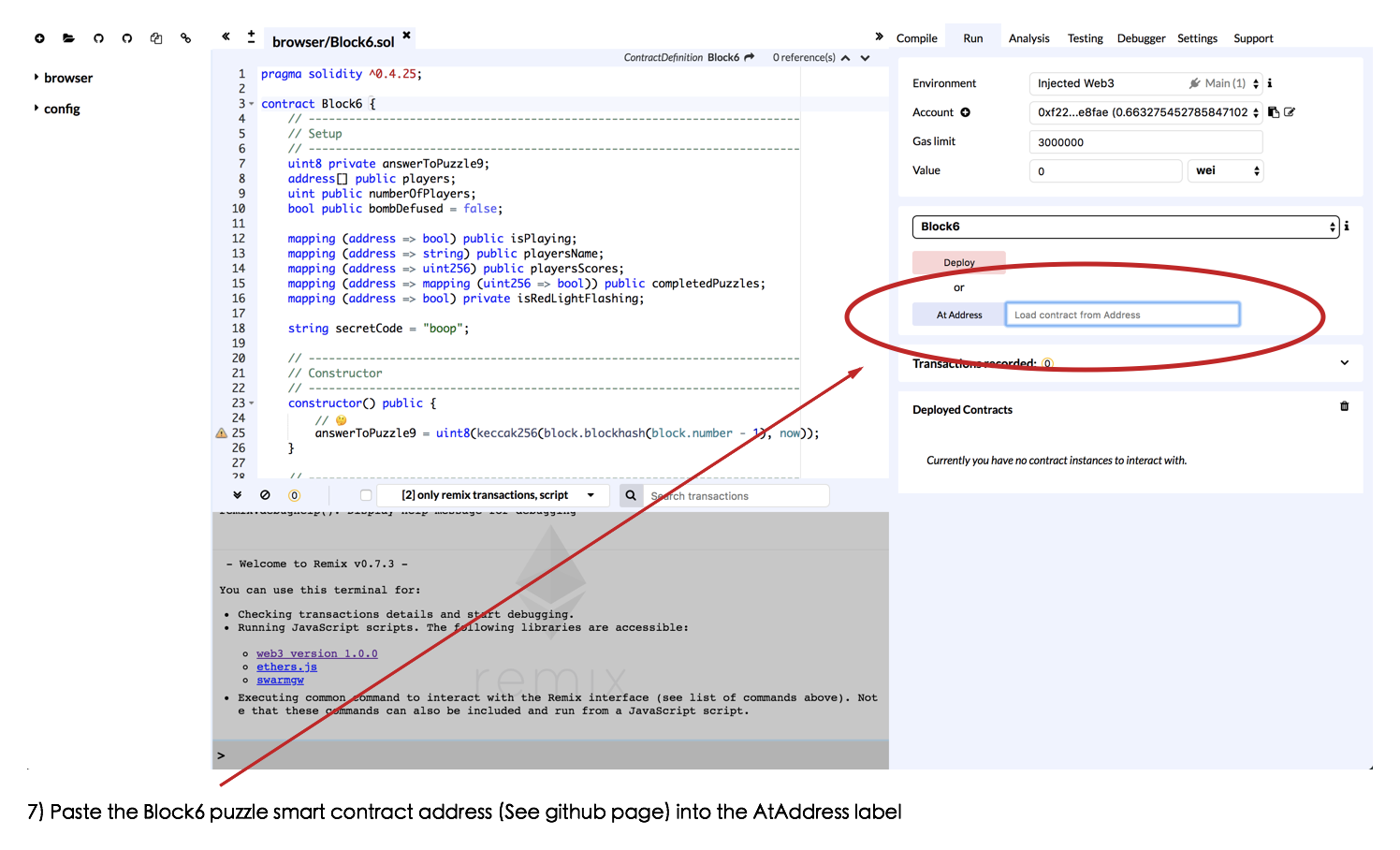Screen dimensions: 1400x850
Task: Expand the config folder
Action: point(36,108)
